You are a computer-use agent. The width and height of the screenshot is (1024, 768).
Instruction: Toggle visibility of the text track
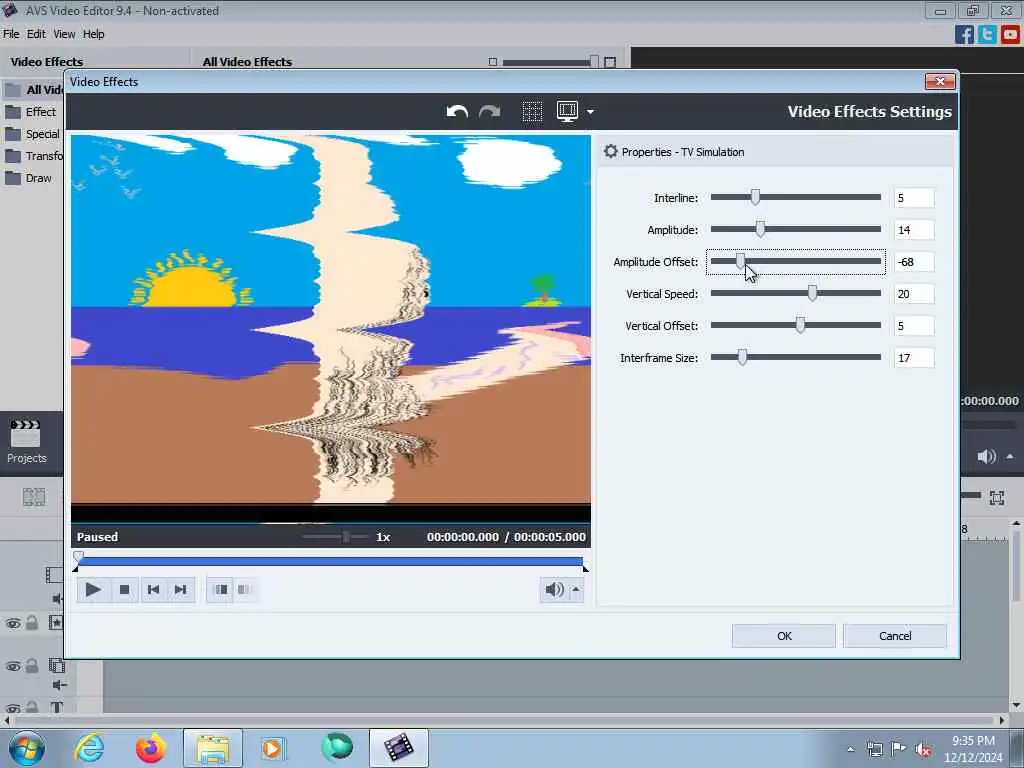click(x=12, y=708)
